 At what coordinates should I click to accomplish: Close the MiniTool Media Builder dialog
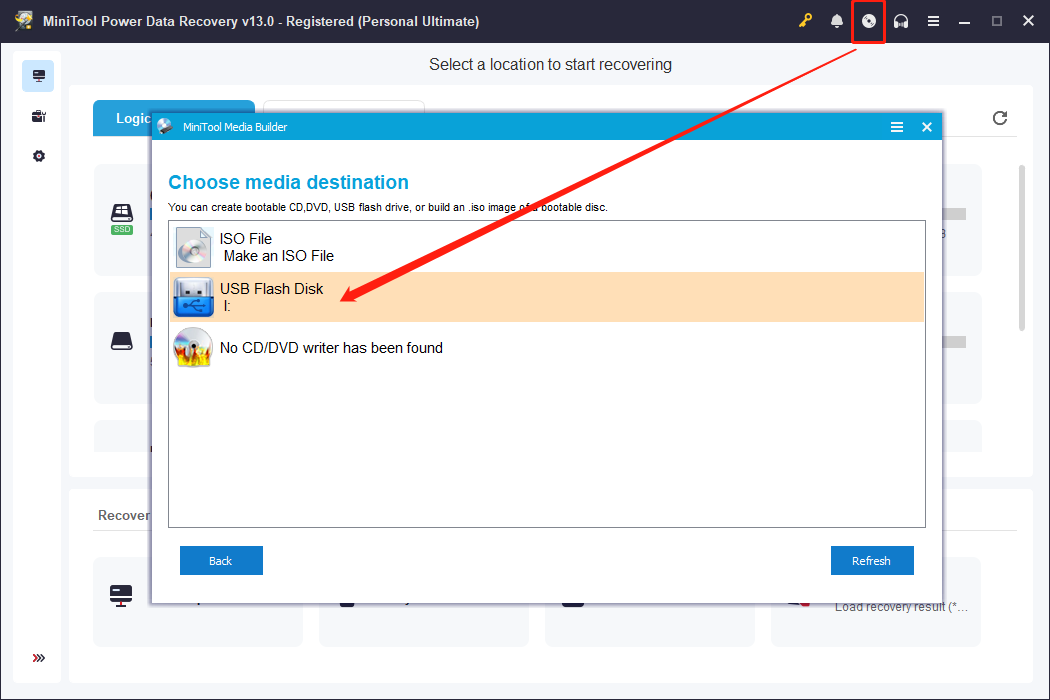coord(927,127)
